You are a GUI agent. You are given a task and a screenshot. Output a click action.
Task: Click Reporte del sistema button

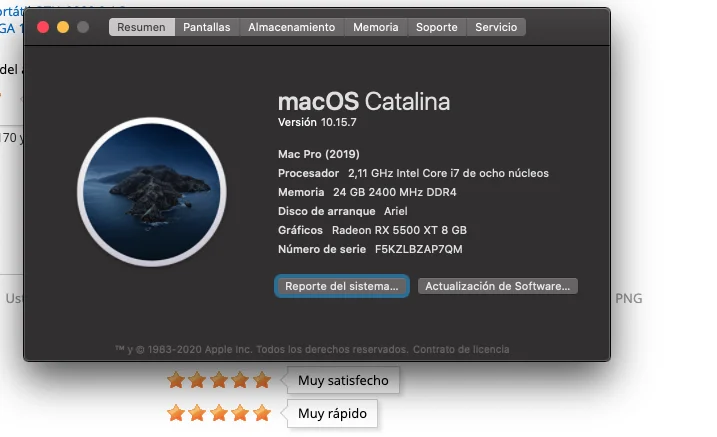point(342,286)
